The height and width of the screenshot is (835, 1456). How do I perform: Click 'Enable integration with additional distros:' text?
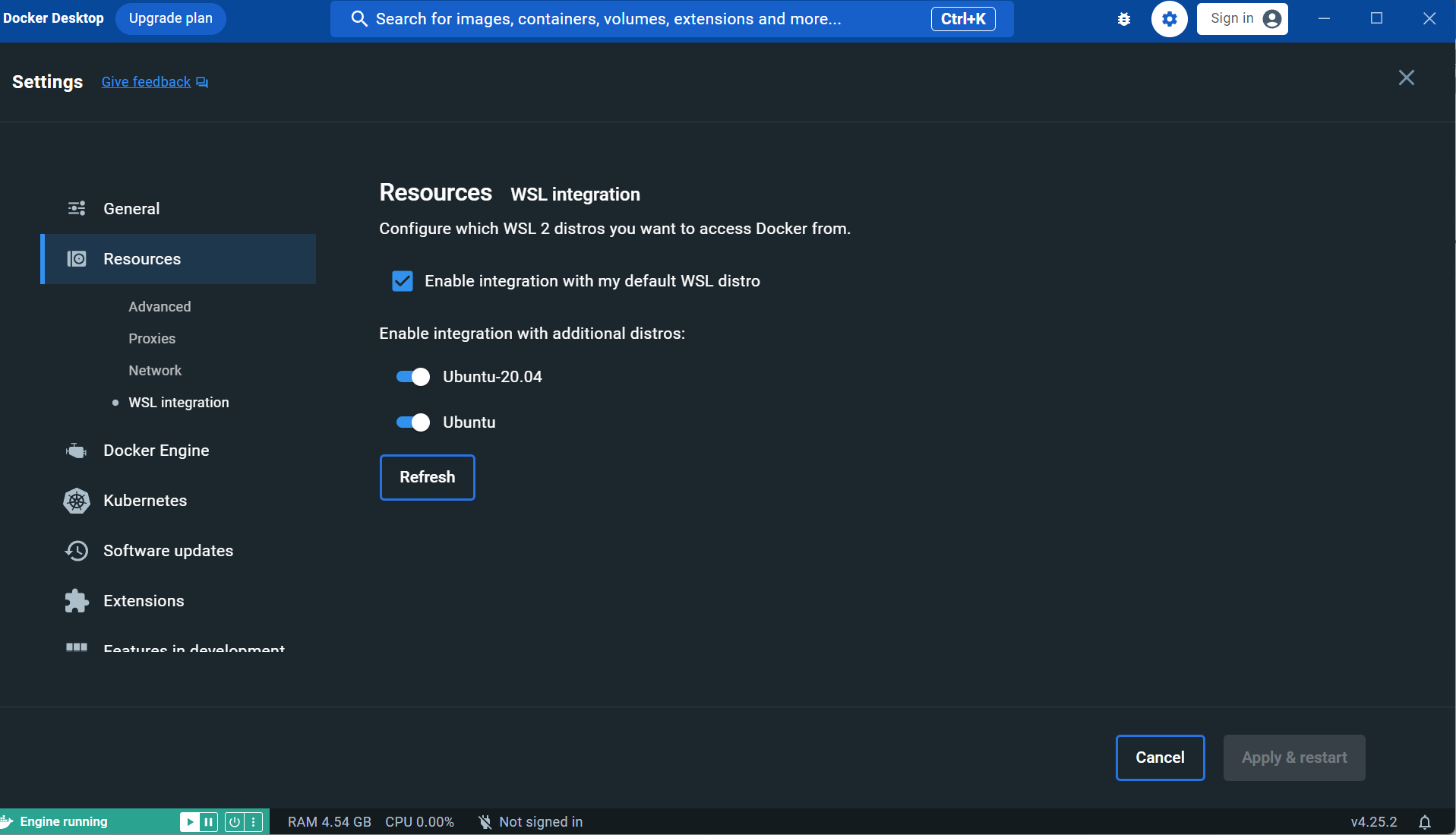click(532, 334)
